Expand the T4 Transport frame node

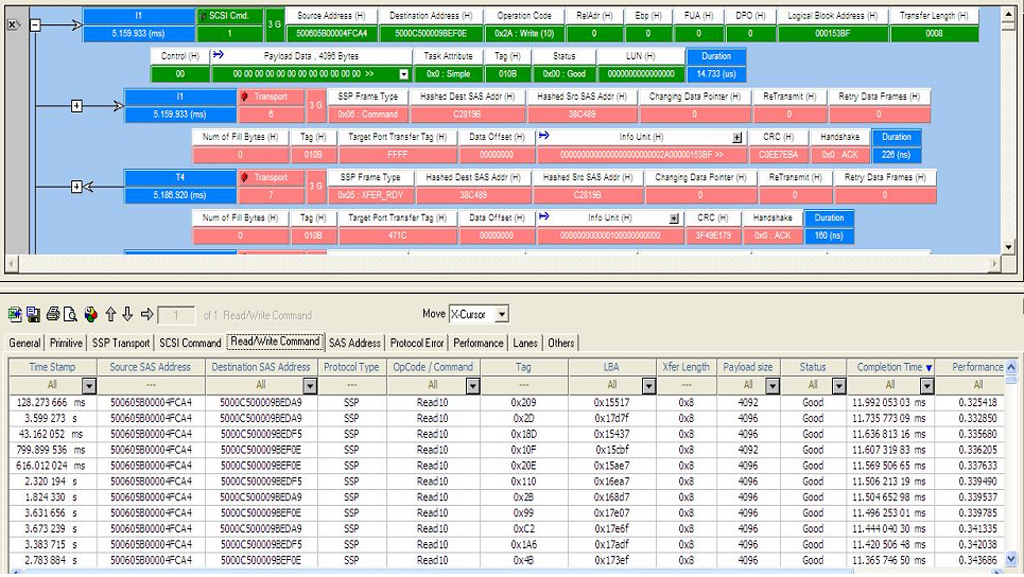click(77, 186)
